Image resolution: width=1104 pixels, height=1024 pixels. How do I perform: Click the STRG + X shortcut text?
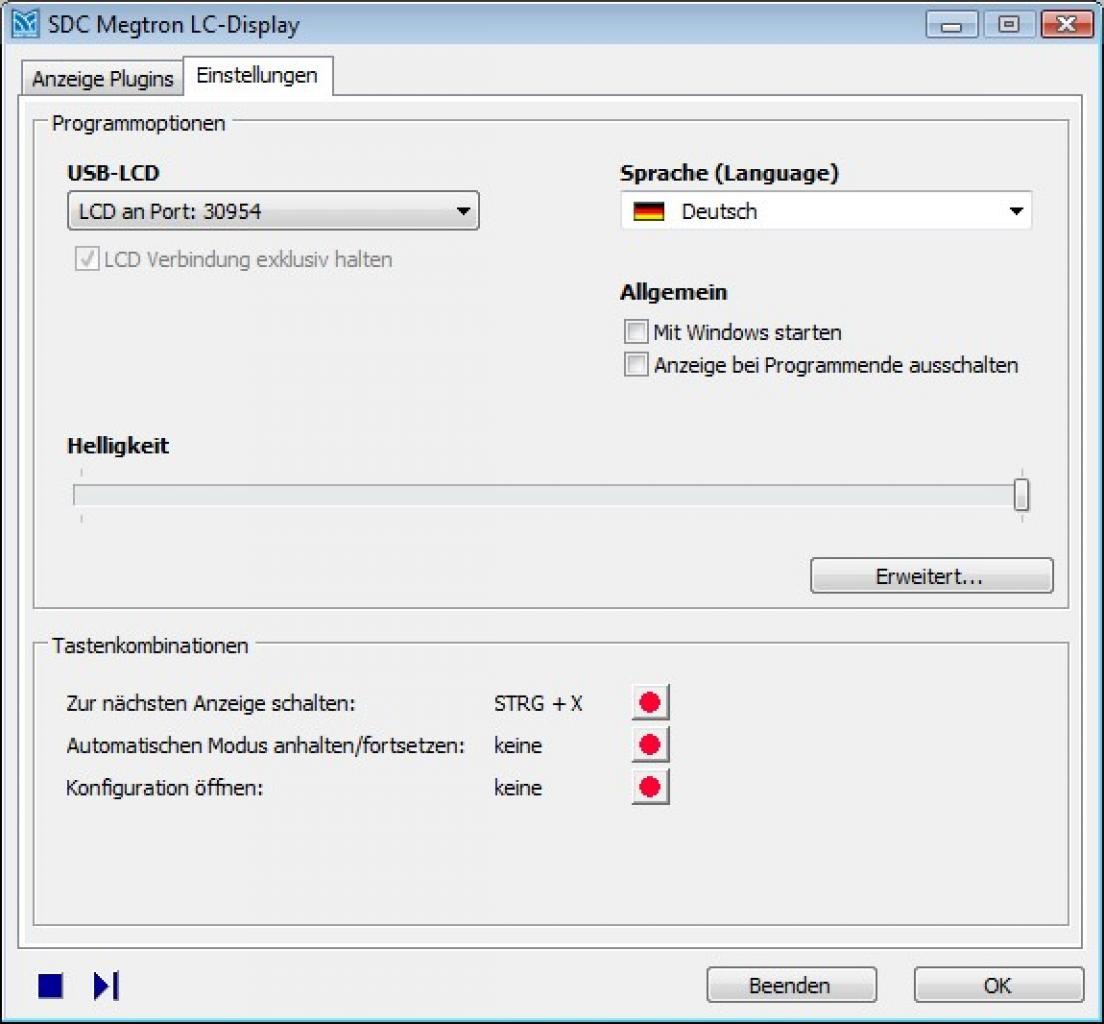pyautogui.click(x=539, y=704)
